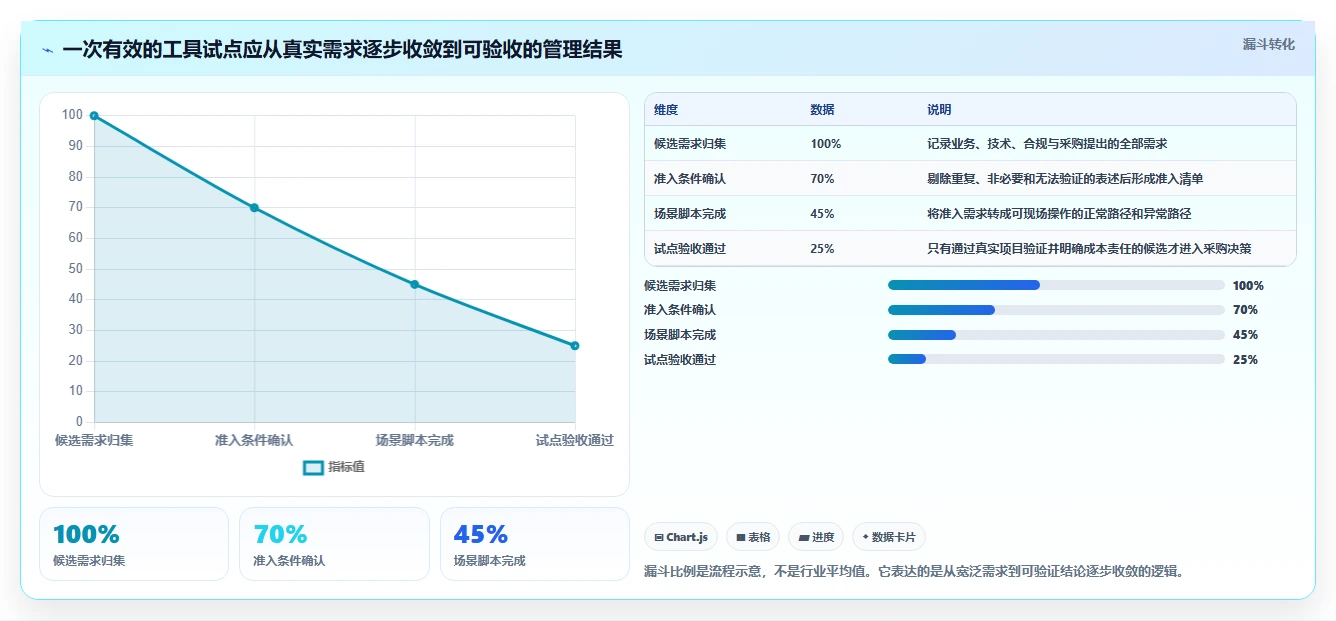The image size is (1336, 621).
Task: Click the 100% value in the table
Action: [x=826, y=144]
